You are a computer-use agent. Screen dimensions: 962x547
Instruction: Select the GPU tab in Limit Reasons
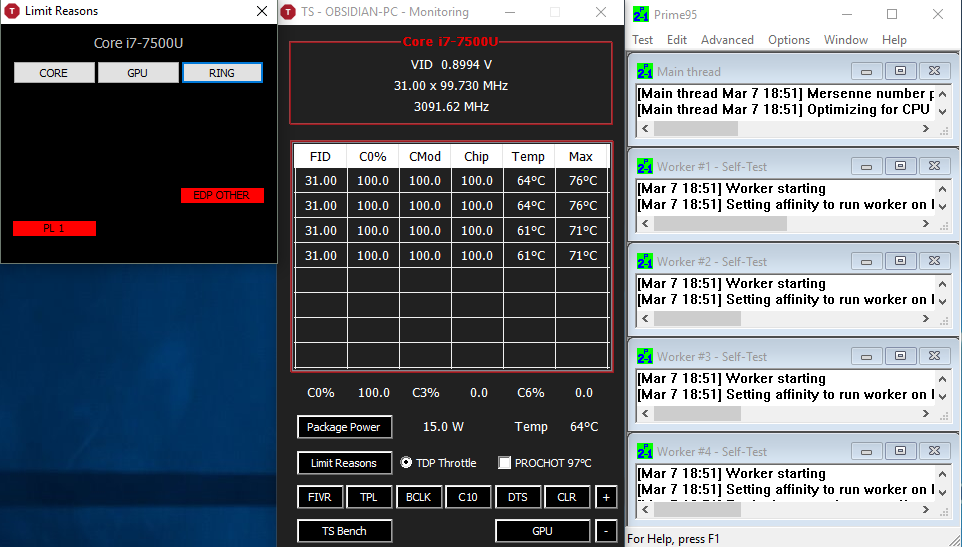[137, 72]
